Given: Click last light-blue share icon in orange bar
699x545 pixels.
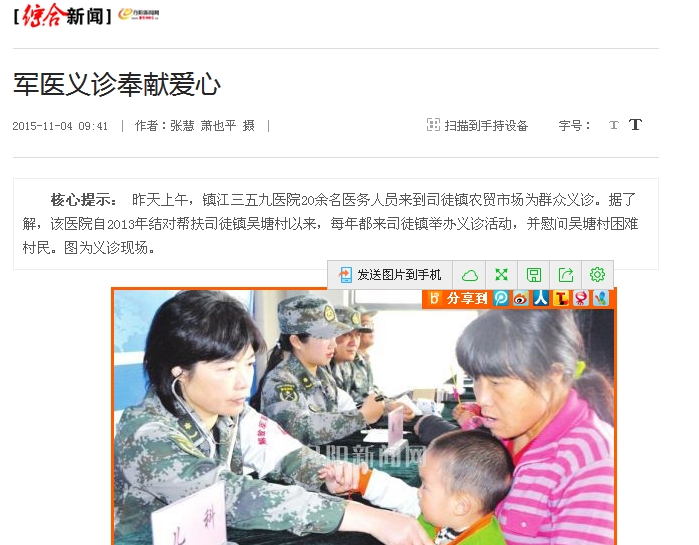Looking at the screenshot, I should (x=601, y=298).
